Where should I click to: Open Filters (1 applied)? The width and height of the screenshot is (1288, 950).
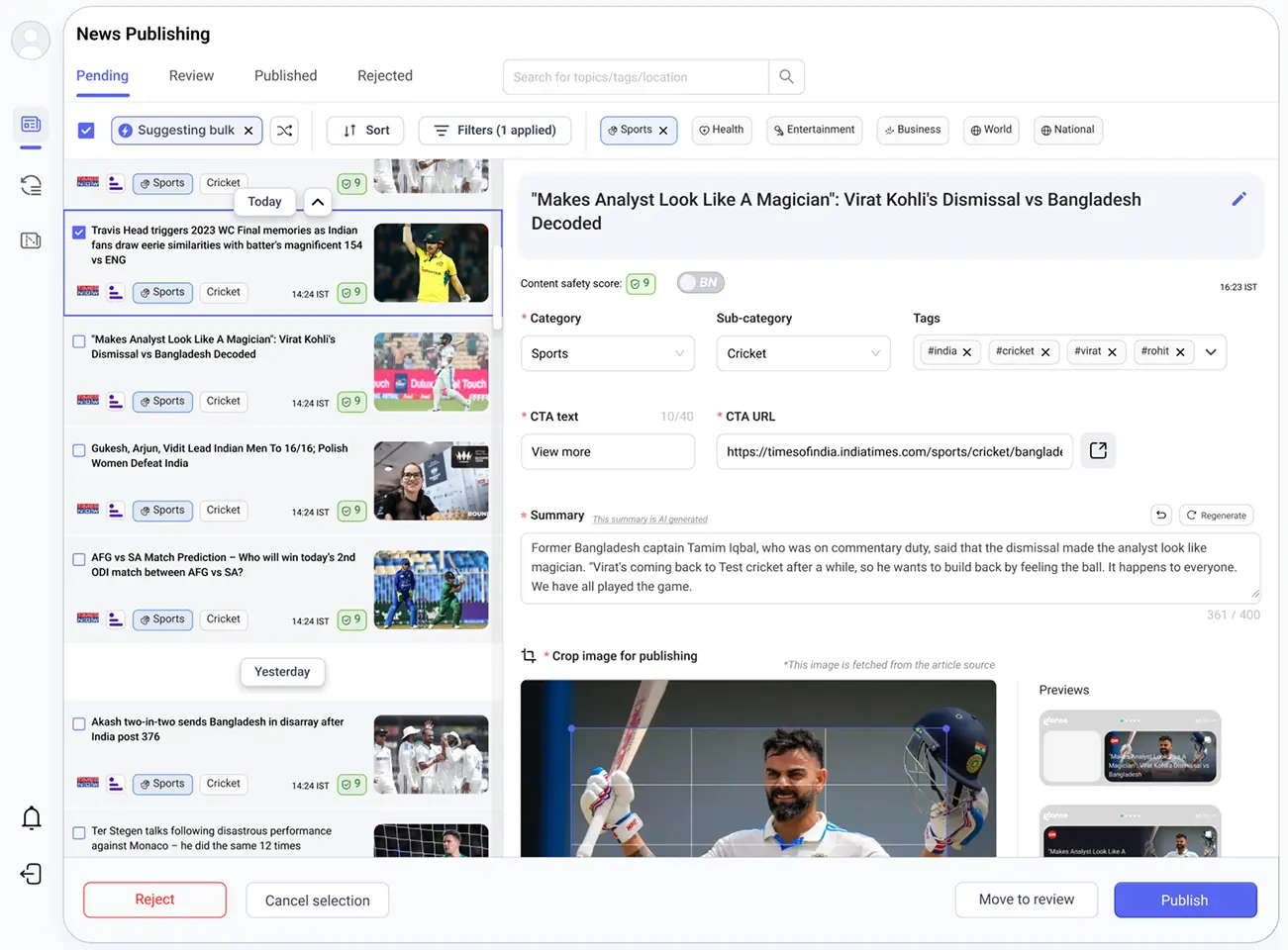click(x=495, y=131)
